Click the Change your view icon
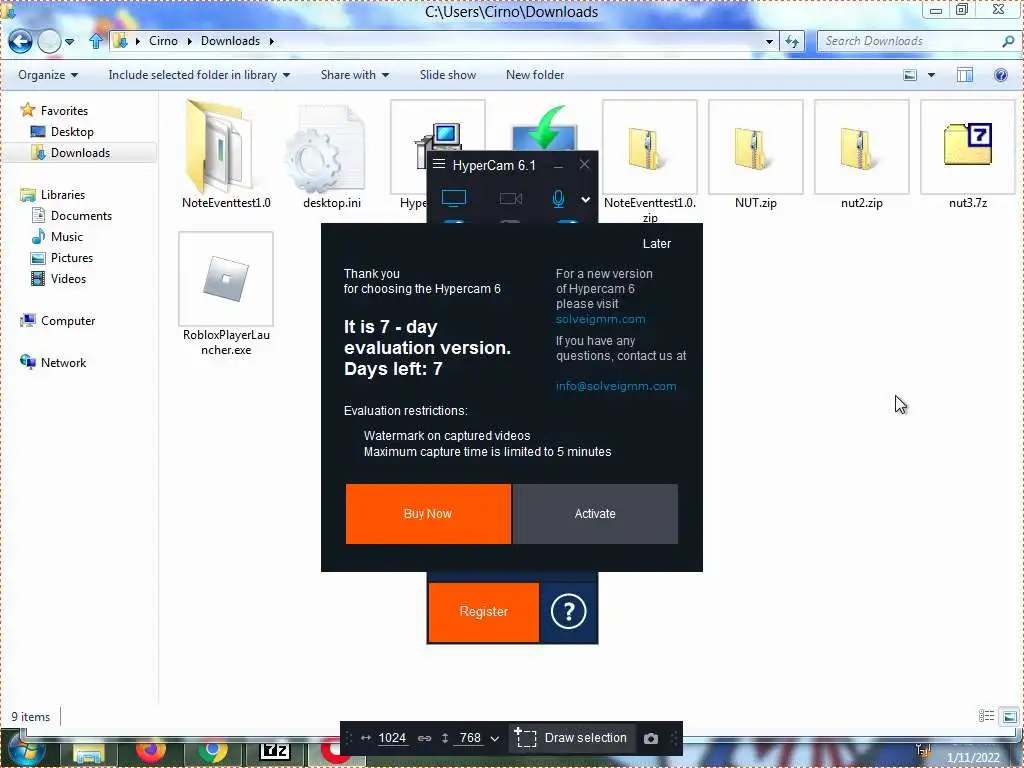Viewport: 1024px width, 768px height. point(910,75)
